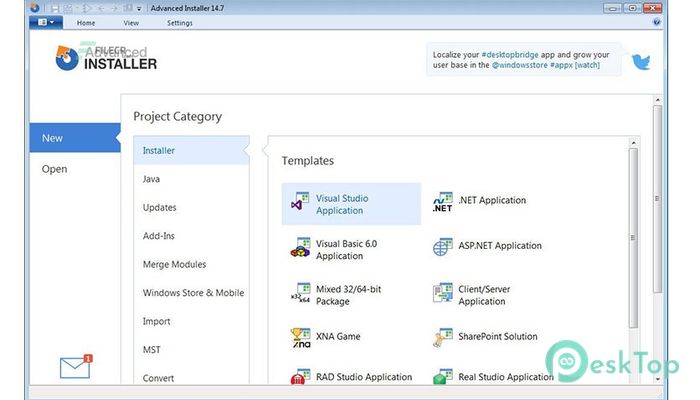Click the Twitter bird icon

[641, 62]
